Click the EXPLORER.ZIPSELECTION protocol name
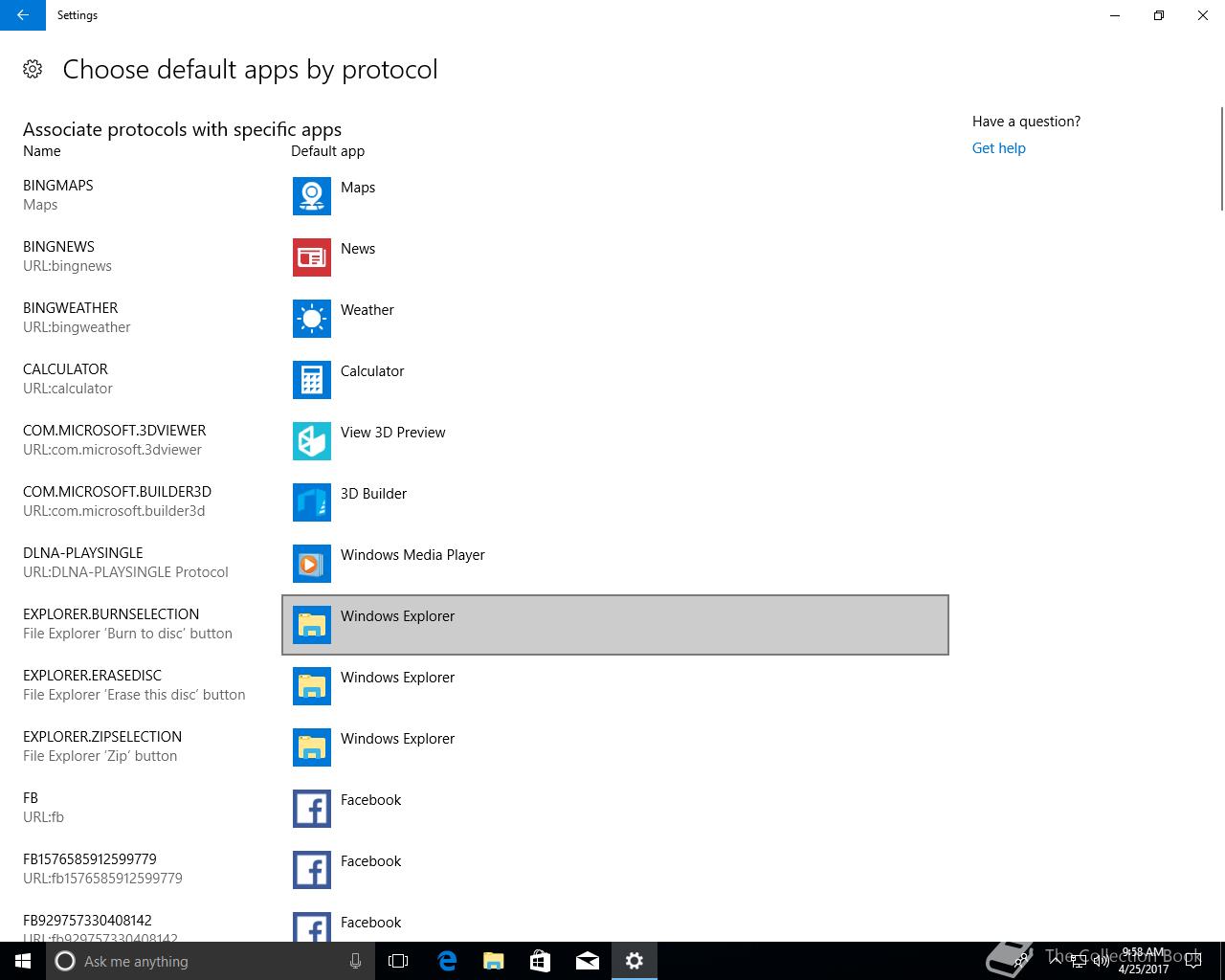 (102, 737)
